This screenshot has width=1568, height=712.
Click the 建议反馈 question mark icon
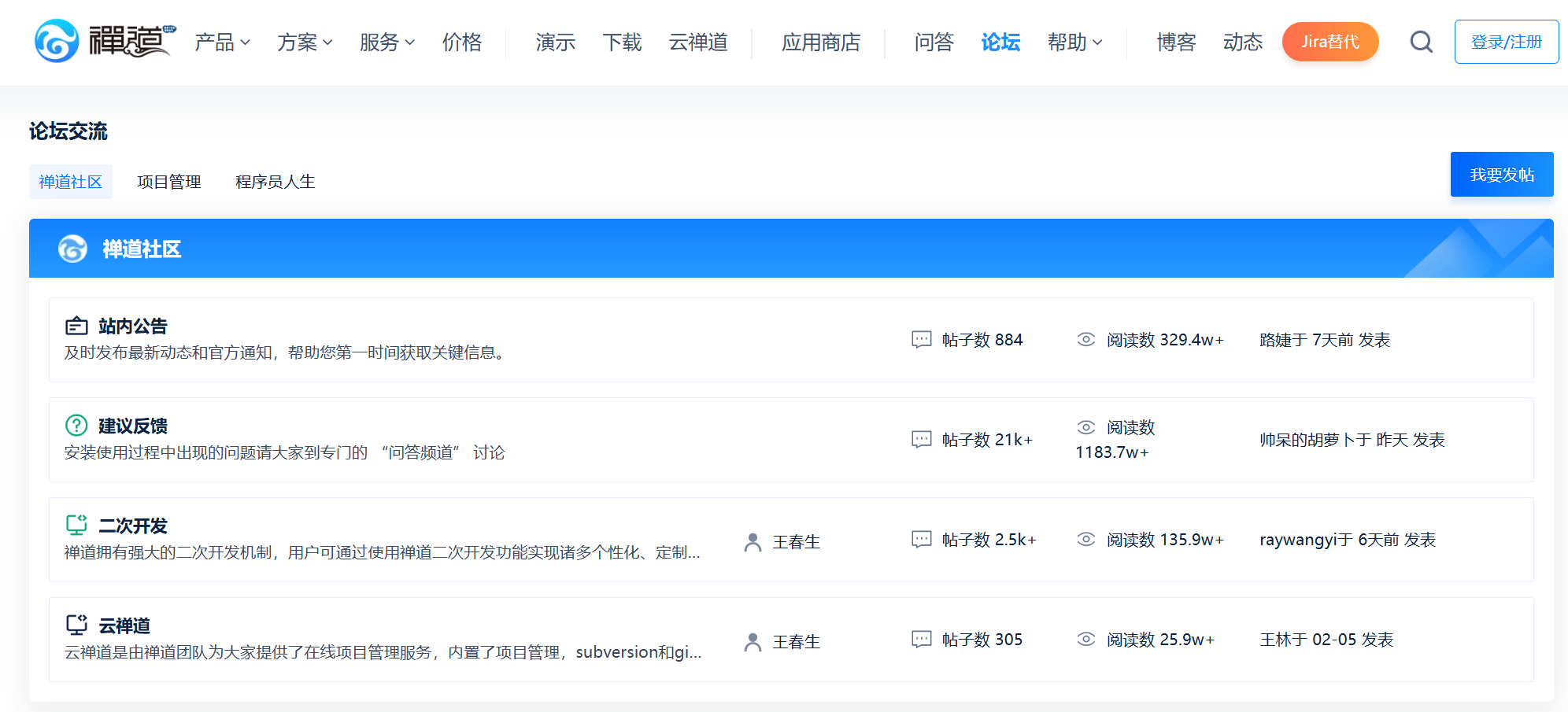coord(76,426)
